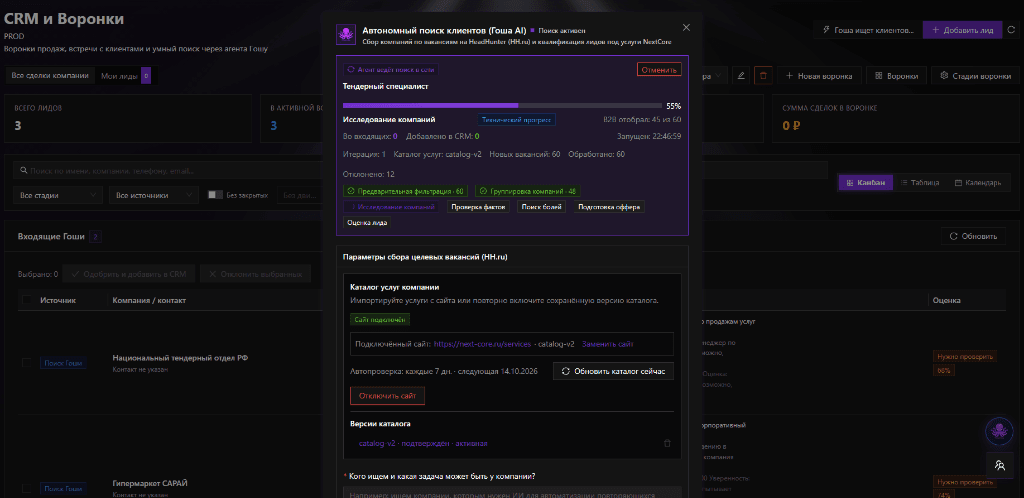Click the red trash delete funnel icon

click(x=763, y=76)
